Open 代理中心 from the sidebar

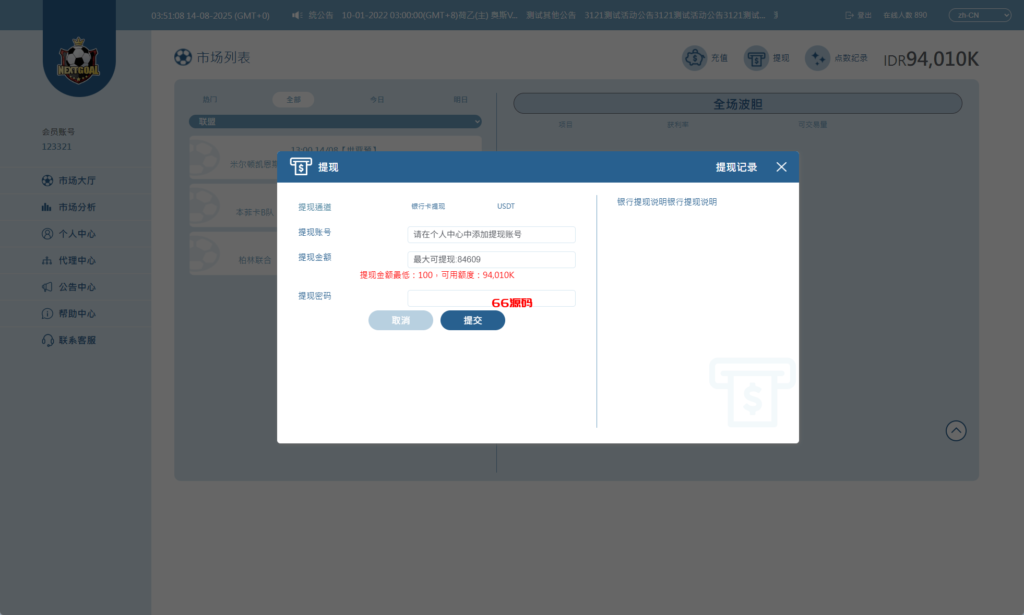pos(69,260)
